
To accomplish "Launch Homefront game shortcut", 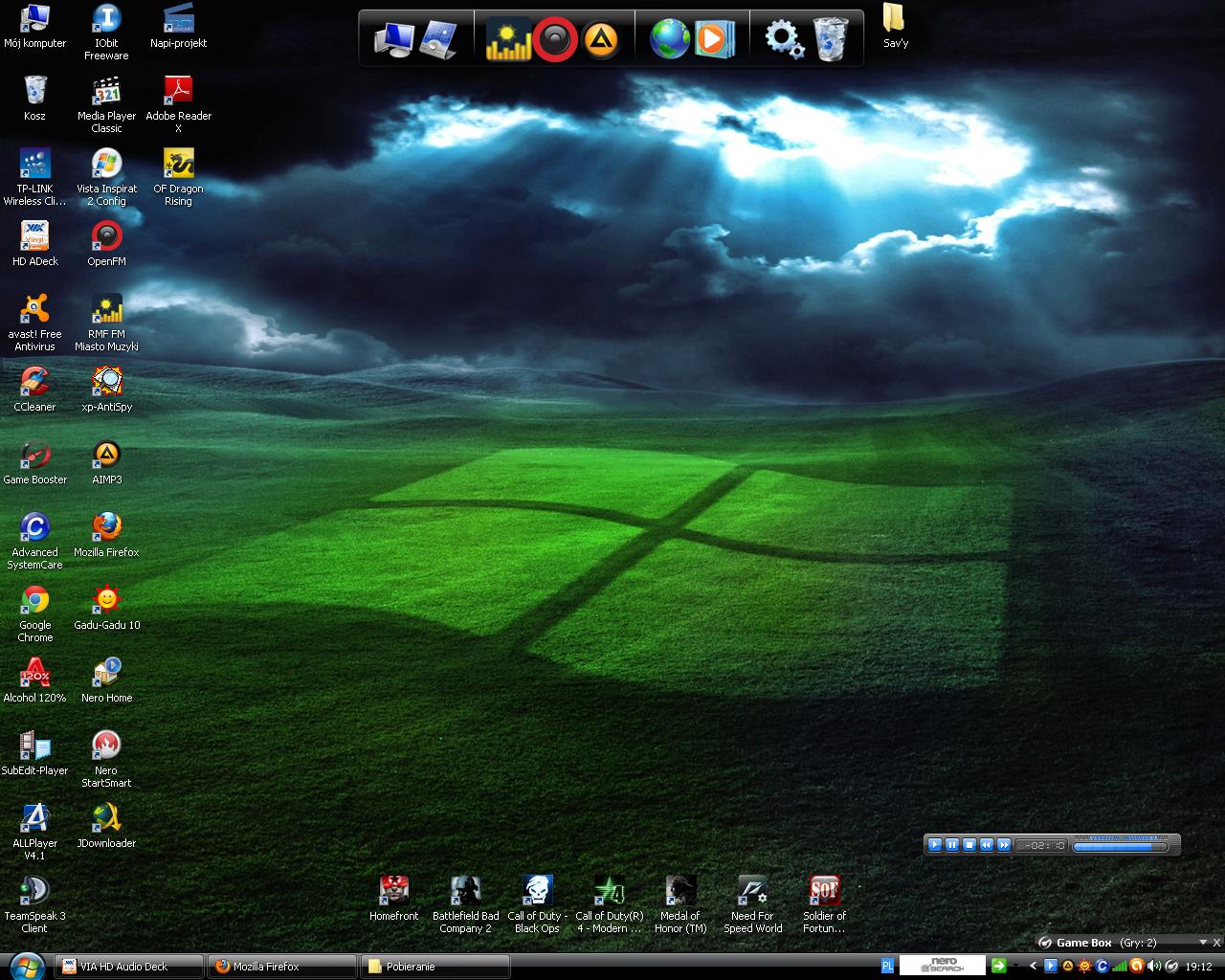I will tap(393, 899).
